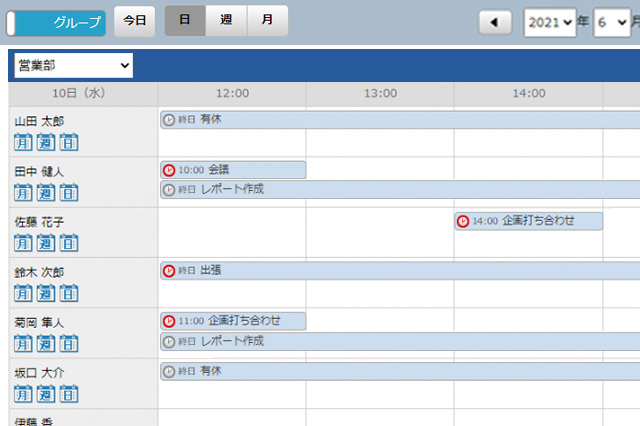Image resolution: width=640 pixels, height=426 pixels.
Task: Open 坂口 大介's daily calendar icon
Action: (69, 393)
